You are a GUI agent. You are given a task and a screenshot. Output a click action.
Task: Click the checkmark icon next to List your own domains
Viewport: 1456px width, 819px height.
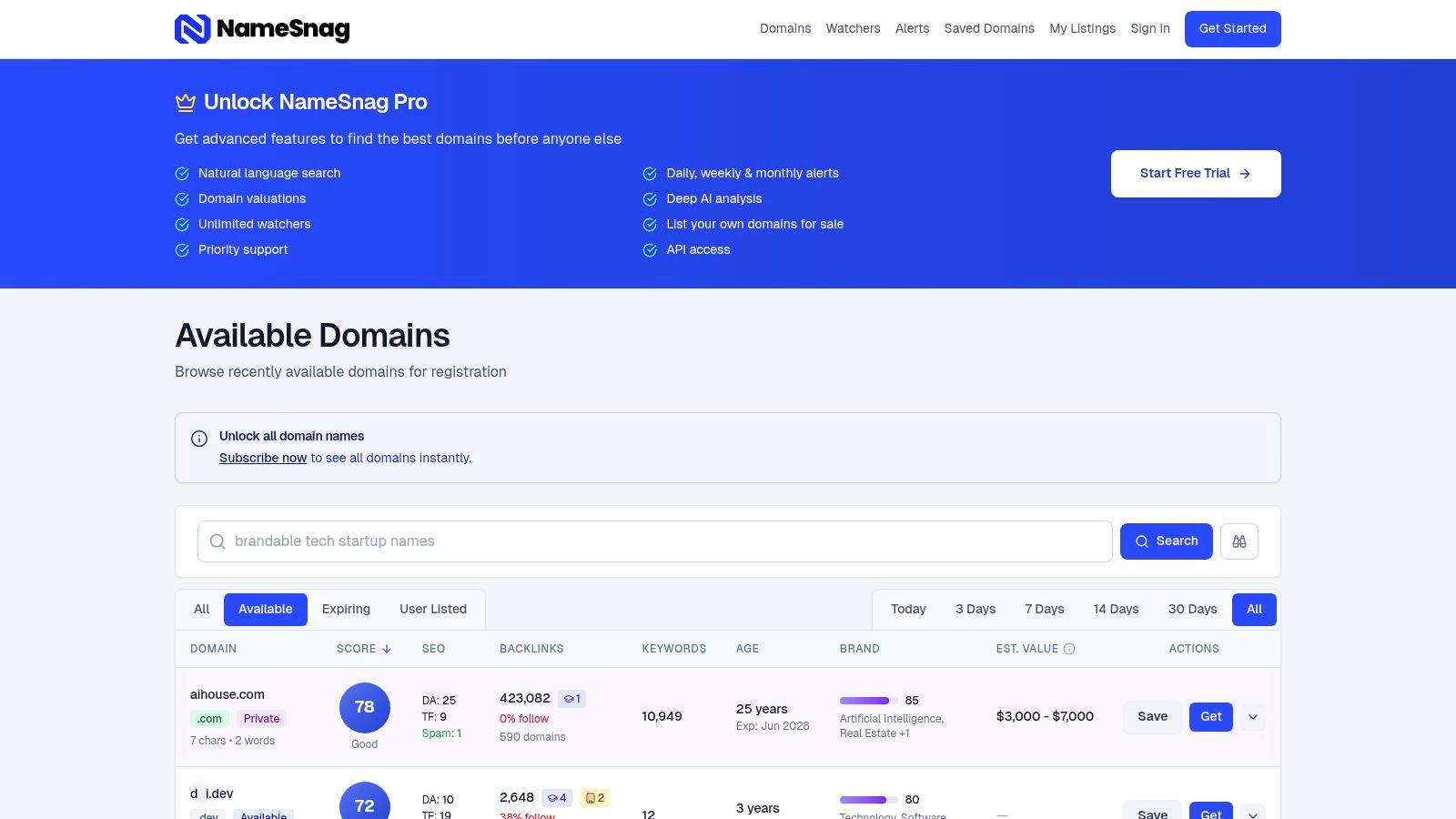[650, 225]
